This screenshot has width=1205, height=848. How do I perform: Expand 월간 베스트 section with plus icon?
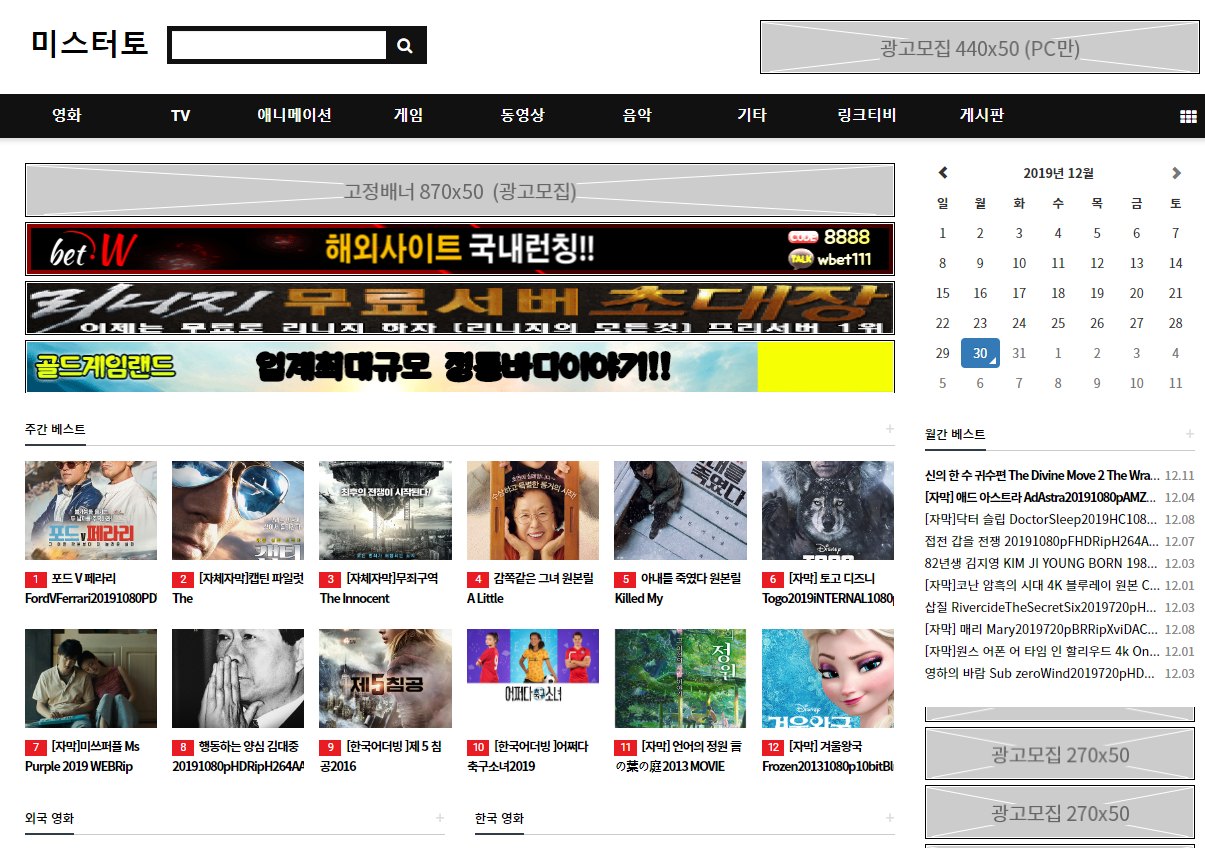pos(1189,434)
